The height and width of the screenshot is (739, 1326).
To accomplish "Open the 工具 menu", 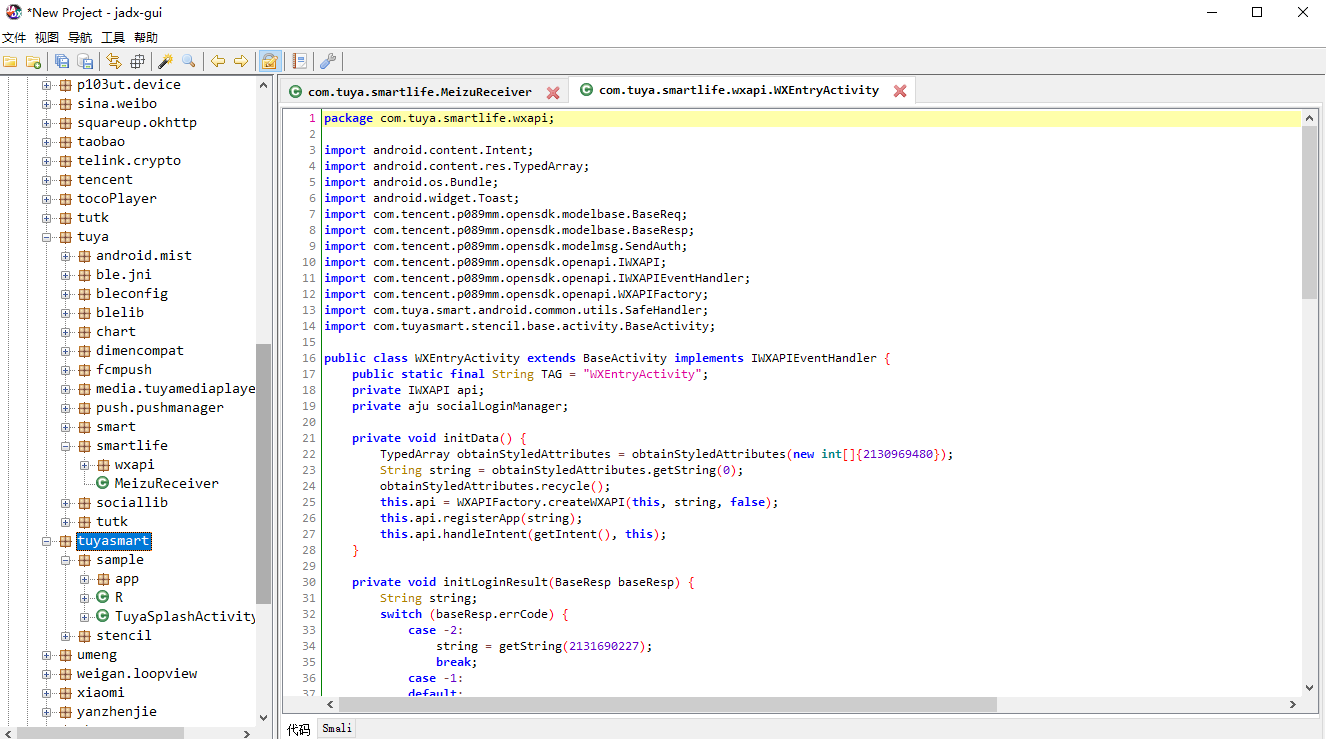I will [x=113, y=37].
